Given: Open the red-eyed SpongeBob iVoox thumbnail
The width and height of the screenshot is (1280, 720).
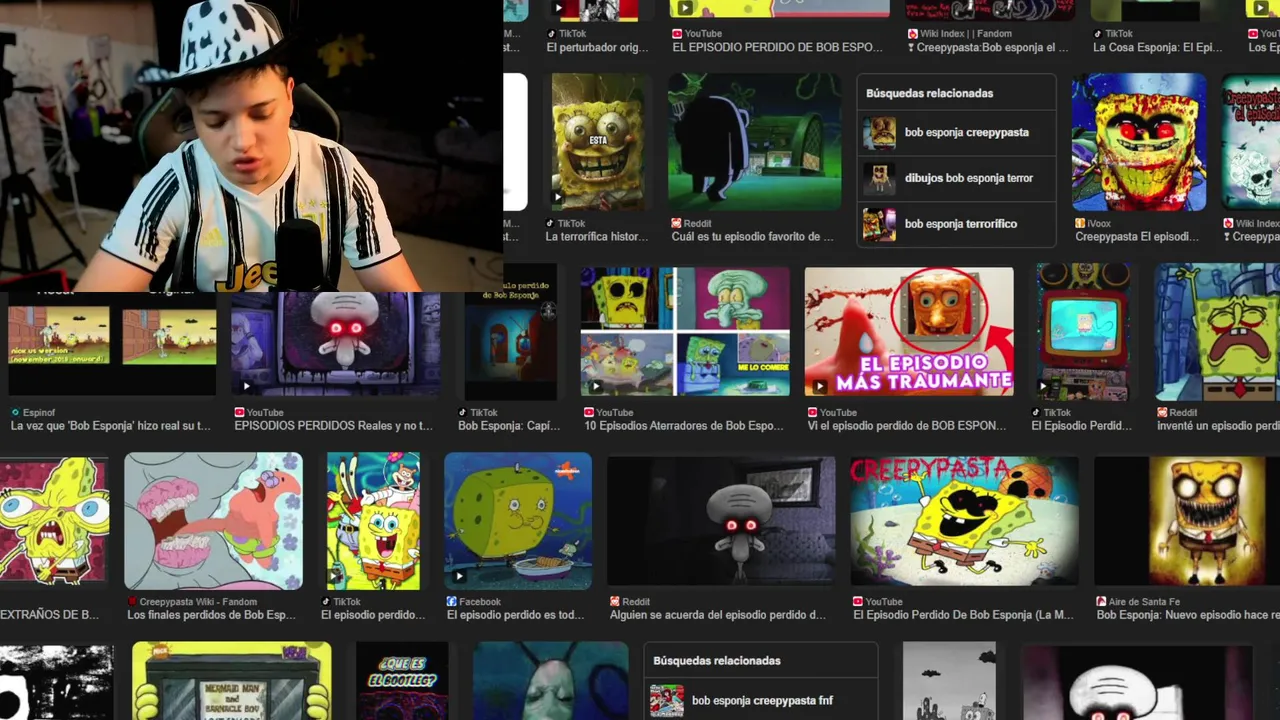Looking at the screenshot, I should (1139, 142).
